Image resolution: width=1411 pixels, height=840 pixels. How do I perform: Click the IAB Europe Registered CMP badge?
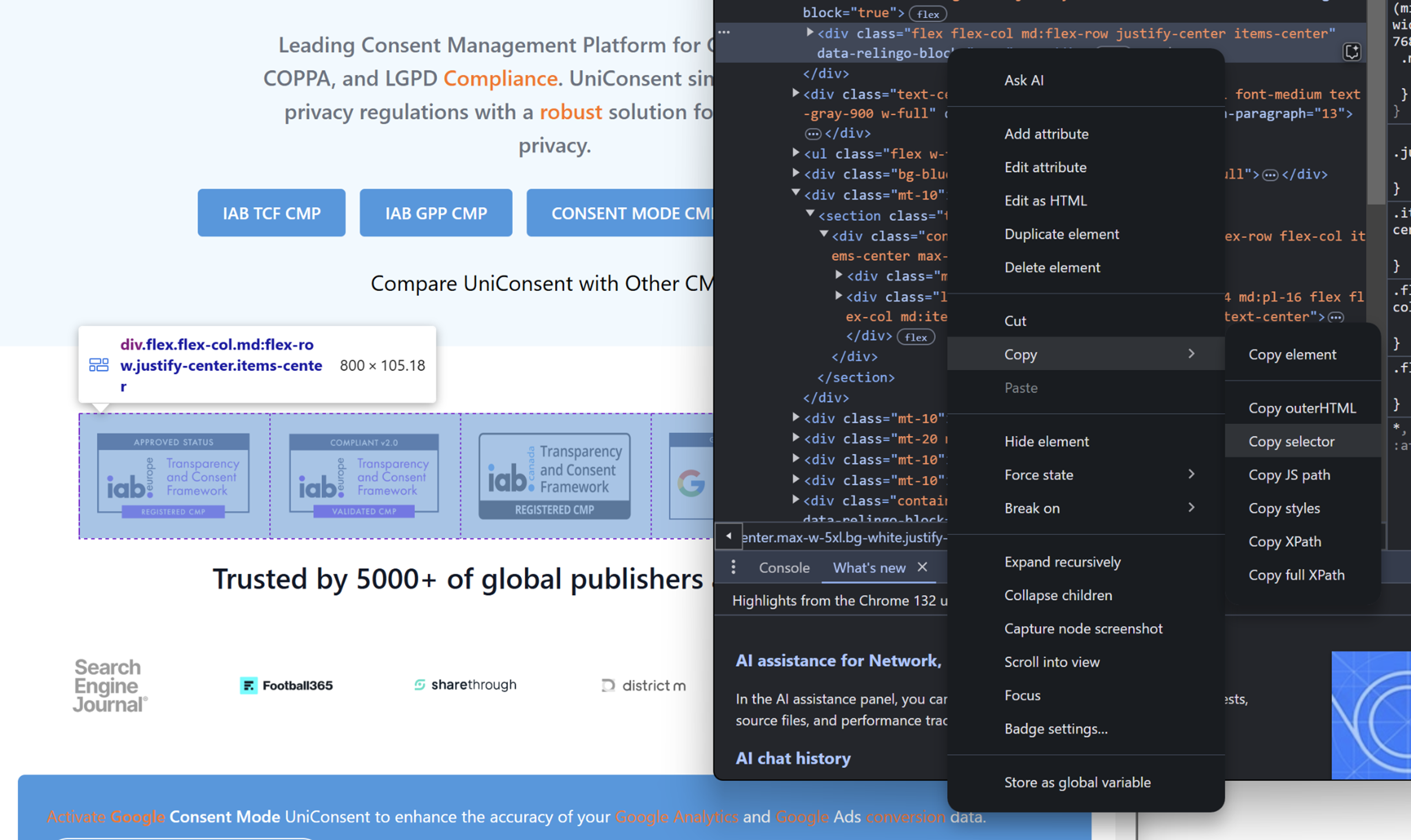(x=173, y=475)
